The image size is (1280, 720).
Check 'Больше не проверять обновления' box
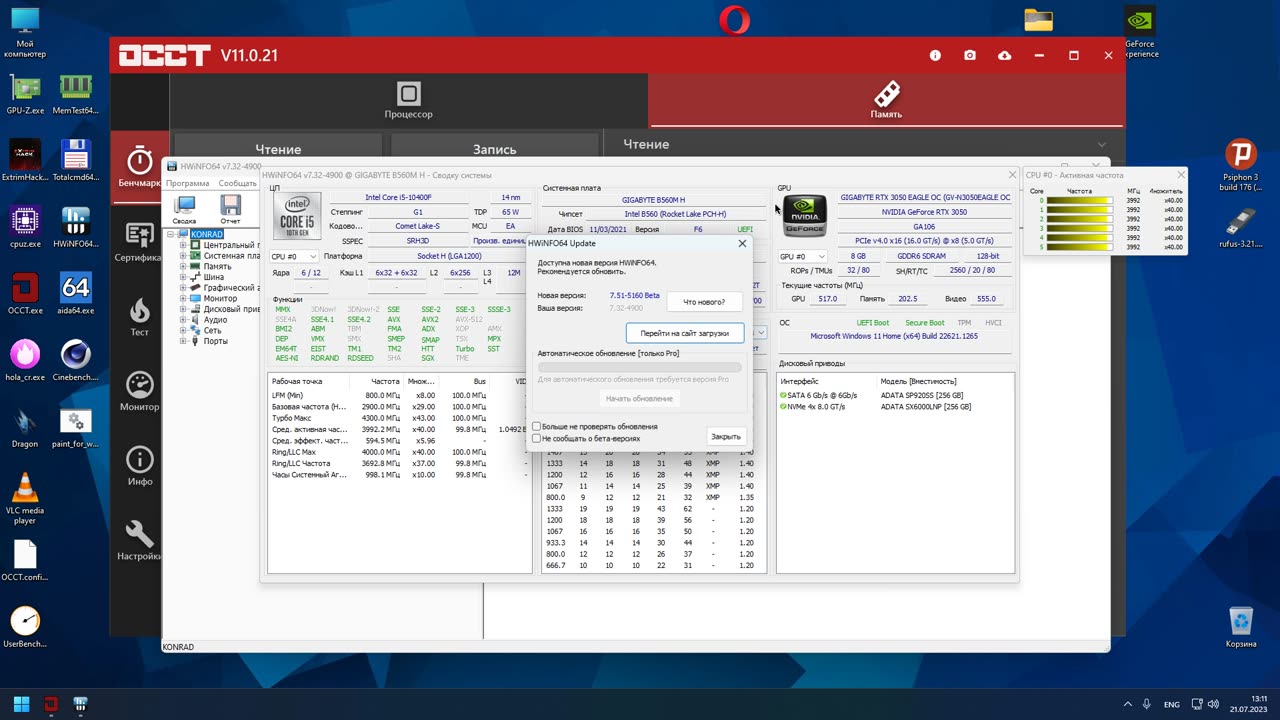537,427
